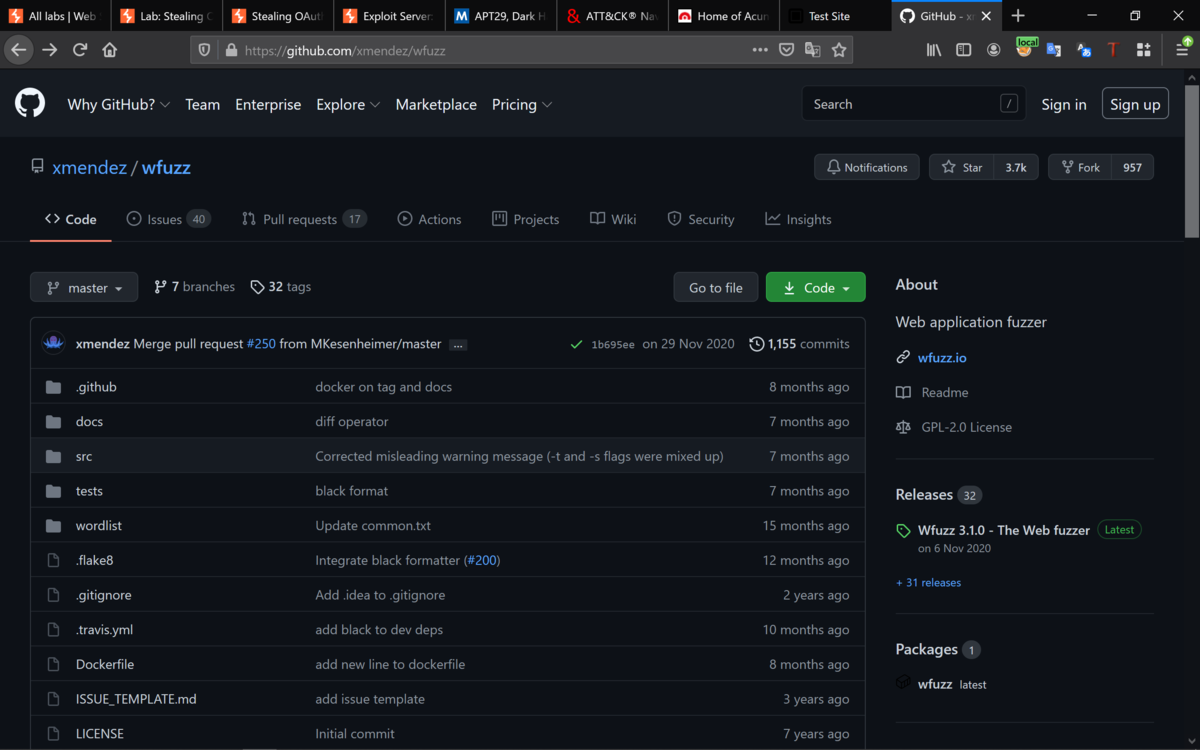Expand the Pricing menu

[522, 104]
